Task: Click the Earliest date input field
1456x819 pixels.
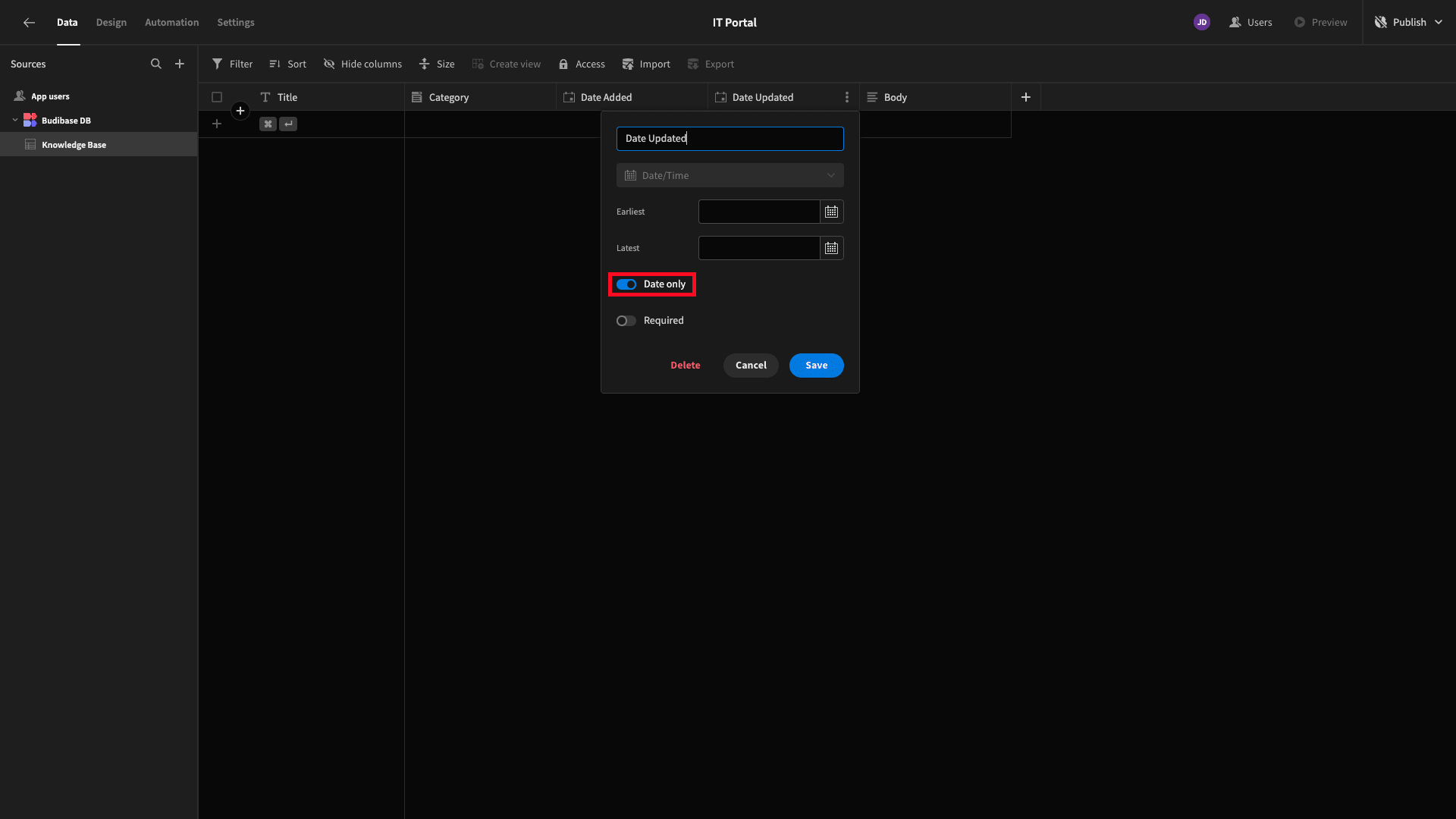Action: 759,212
